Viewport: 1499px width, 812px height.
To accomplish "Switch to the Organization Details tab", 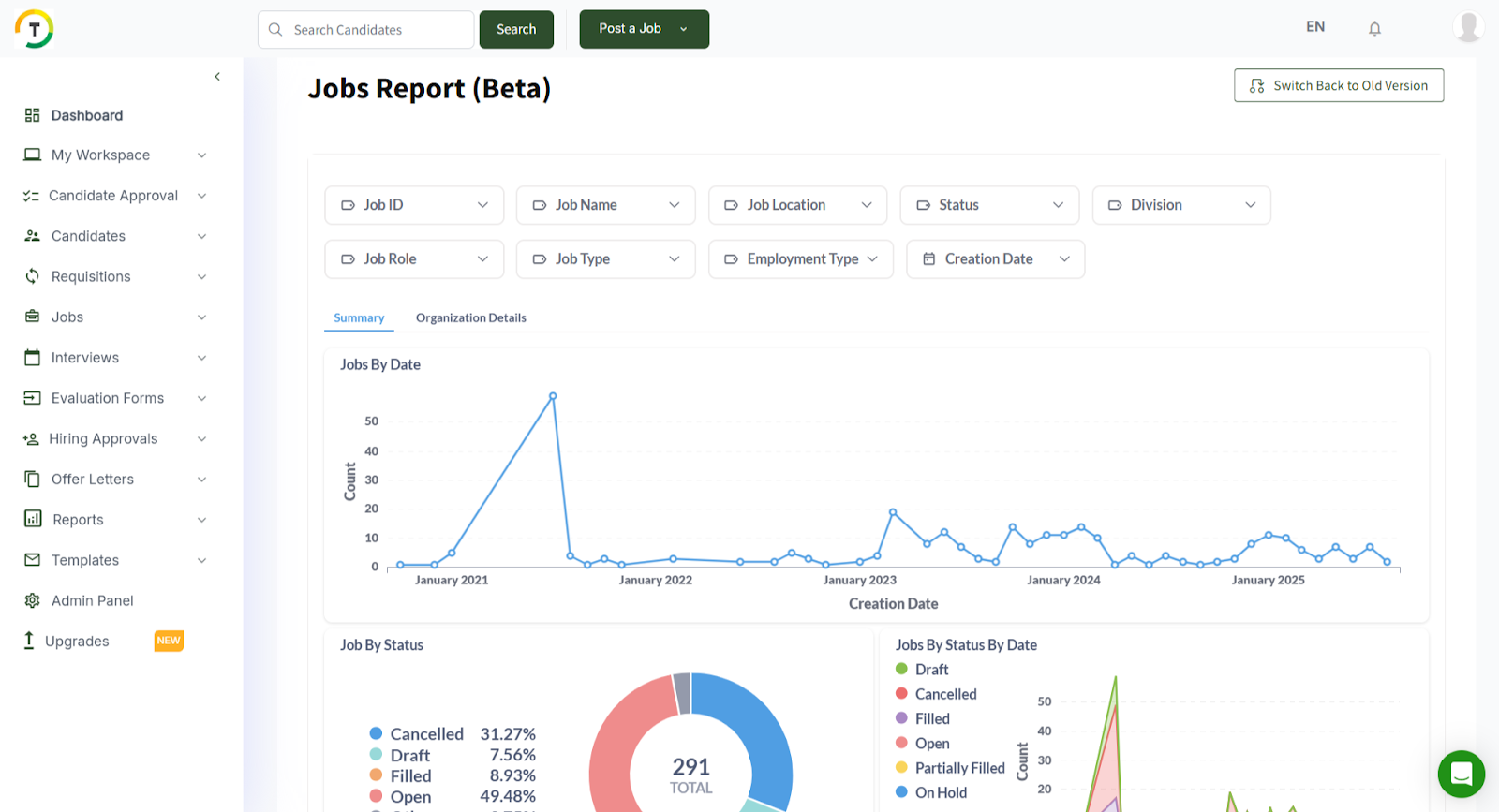I will (x=470, y=318).
